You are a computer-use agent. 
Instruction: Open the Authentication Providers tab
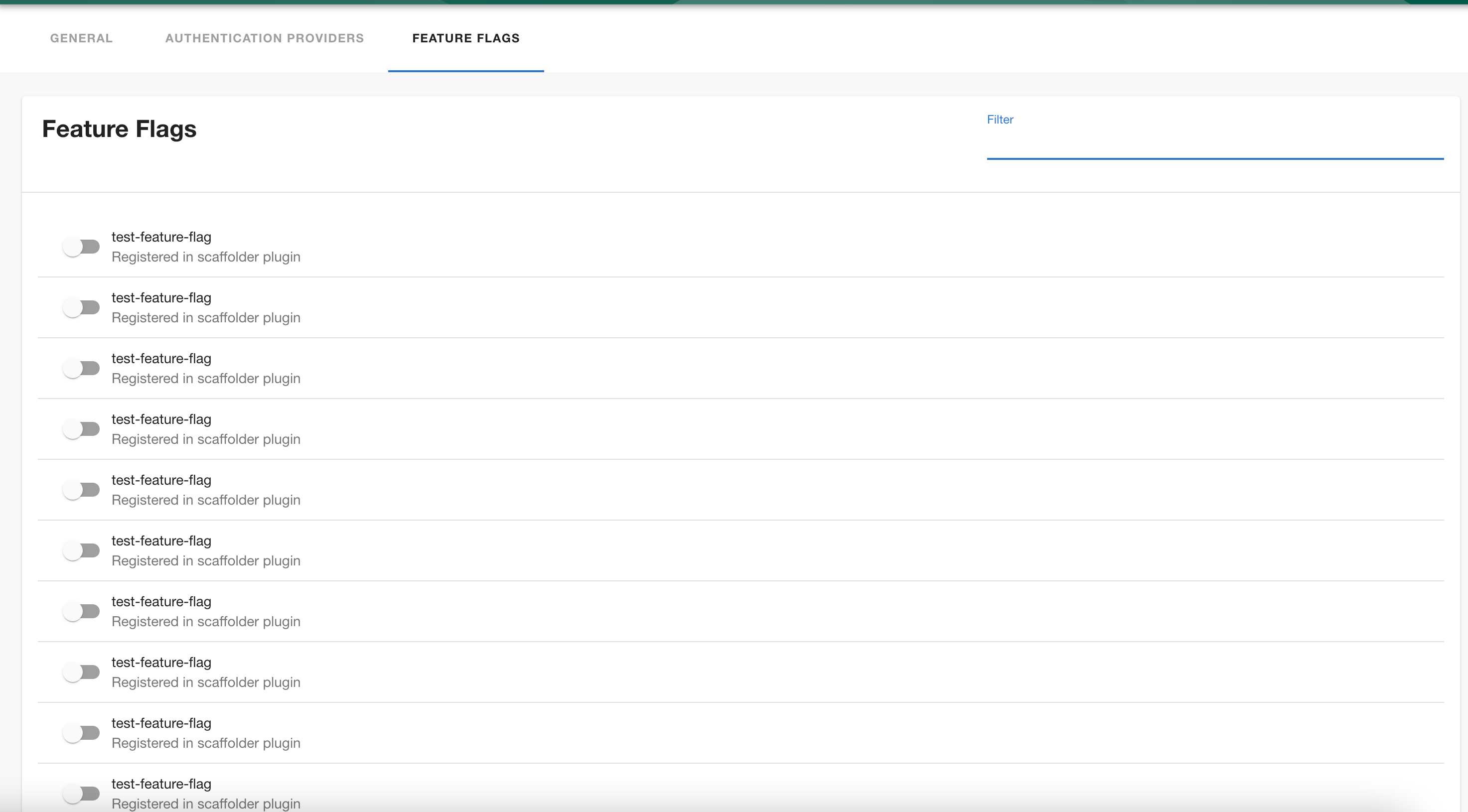point(265,38)
